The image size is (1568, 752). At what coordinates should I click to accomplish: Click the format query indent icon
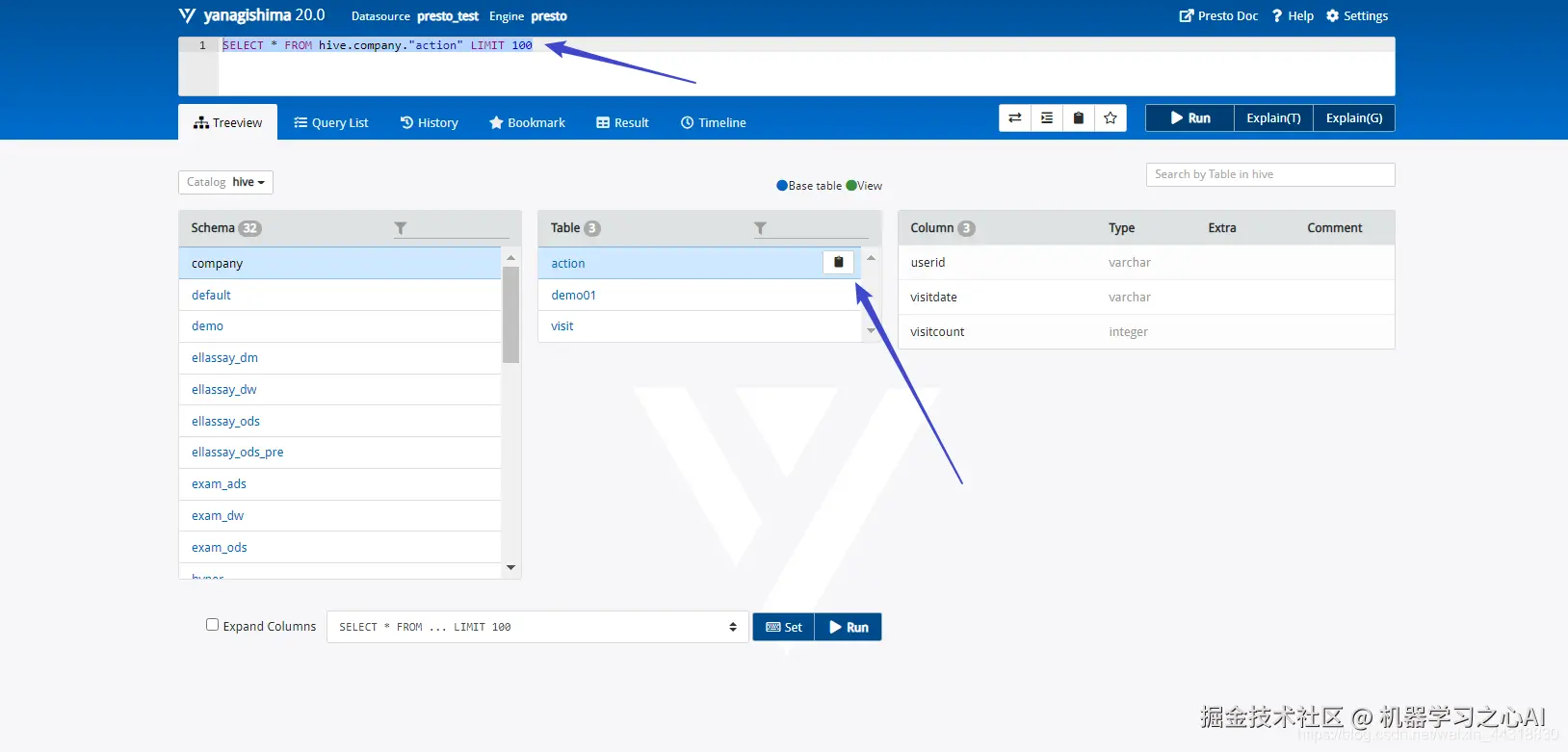click(1047, 118)
